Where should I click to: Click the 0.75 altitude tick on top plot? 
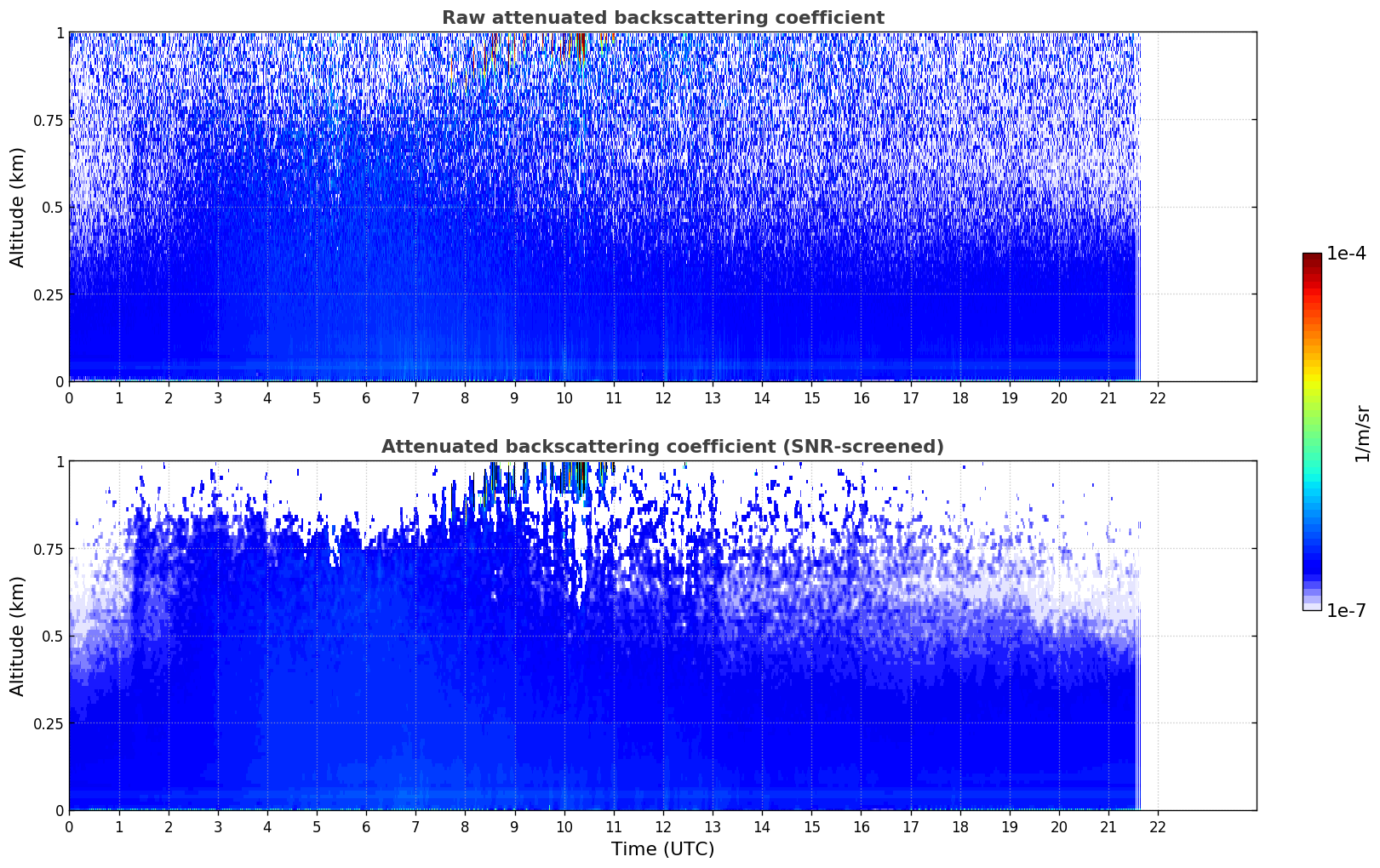coord(49,120)
